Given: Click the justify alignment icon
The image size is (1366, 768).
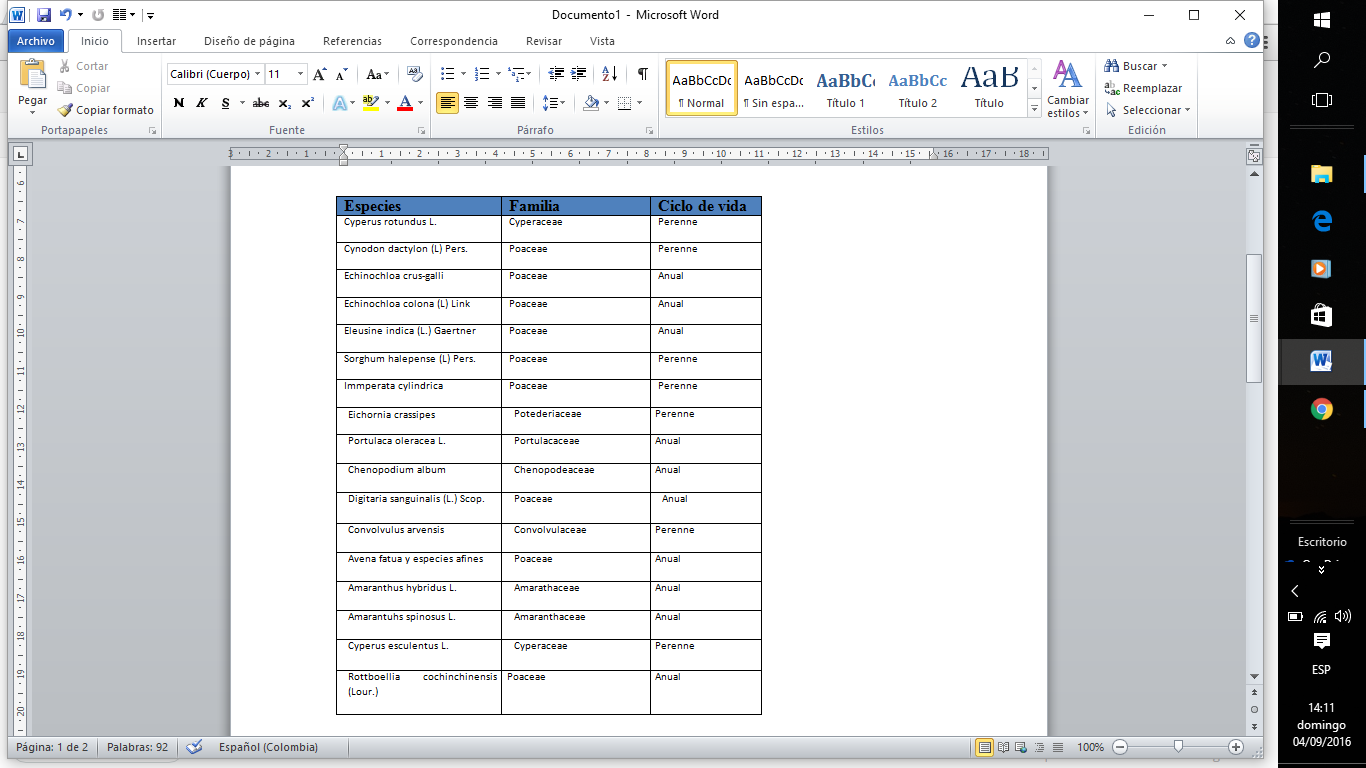Looking at the screenshot, I should click(x=518, y=103).
